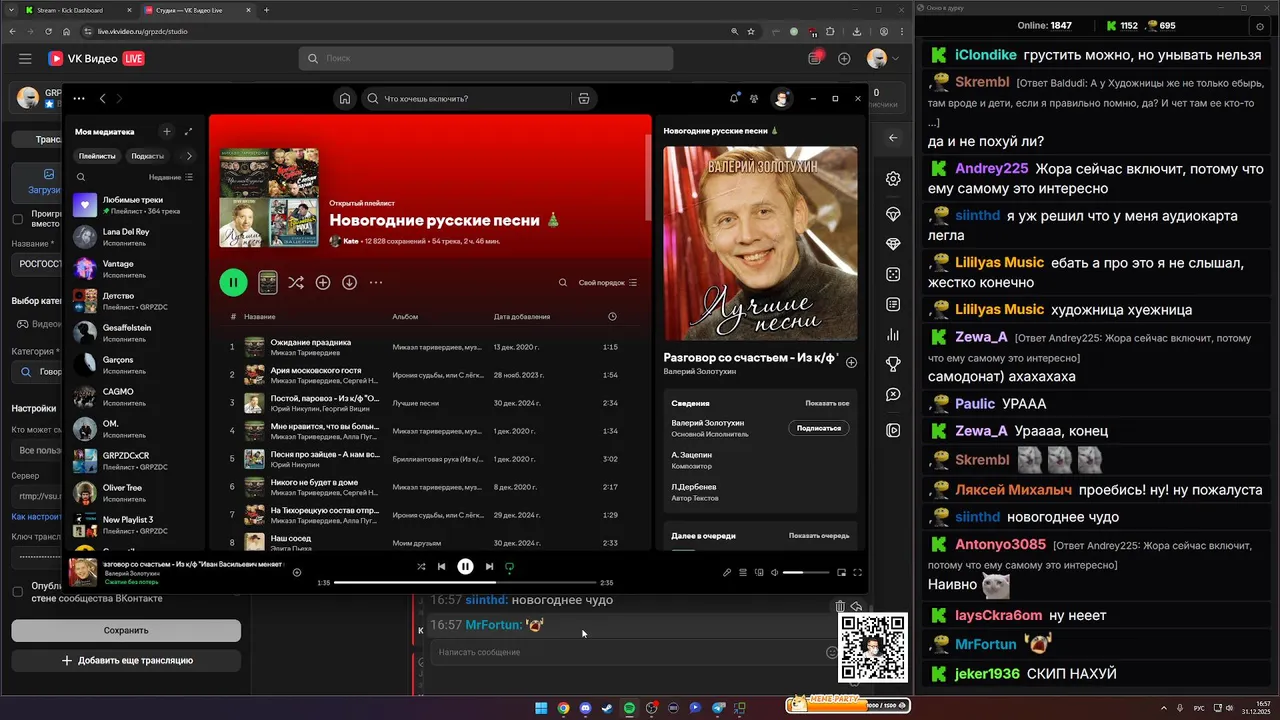This screenshot has width=1280, height=720.
Task: Select Подкасты filter chip
Action: coord(148,156)
